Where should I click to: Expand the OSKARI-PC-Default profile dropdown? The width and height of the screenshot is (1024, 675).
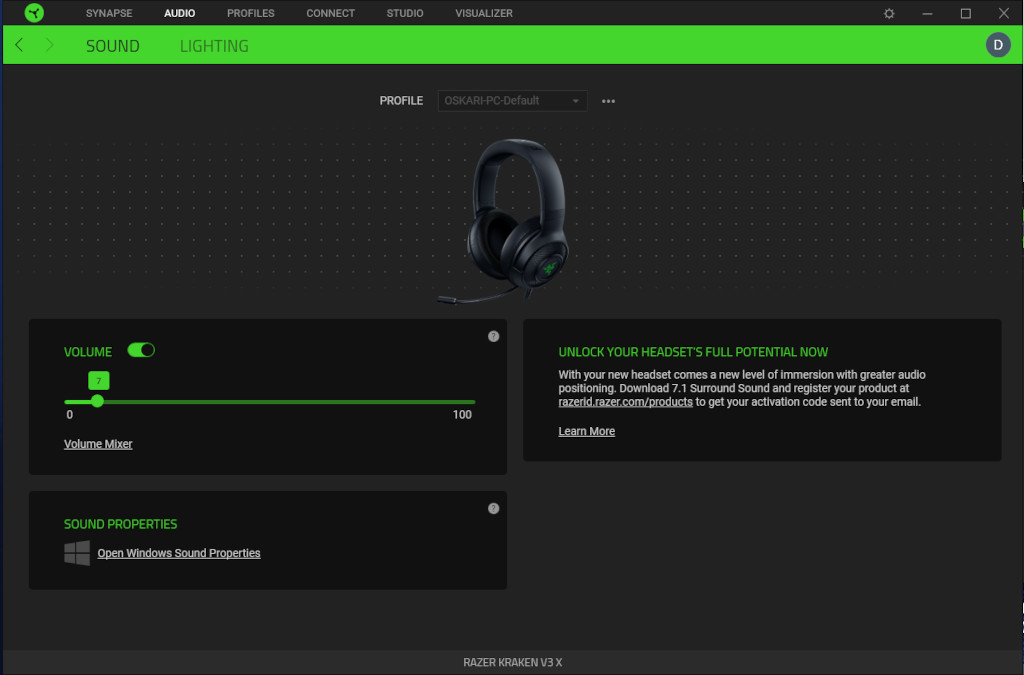click(512, 101)
